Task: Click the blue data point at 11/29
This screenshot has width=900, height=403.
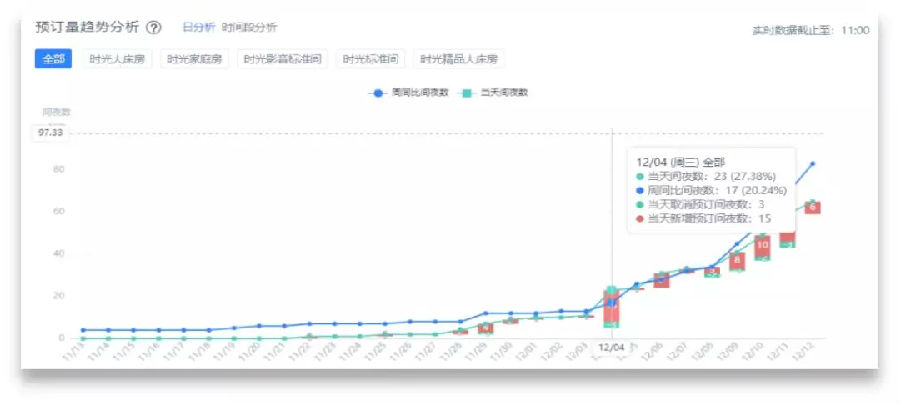Action: (486, 313)
